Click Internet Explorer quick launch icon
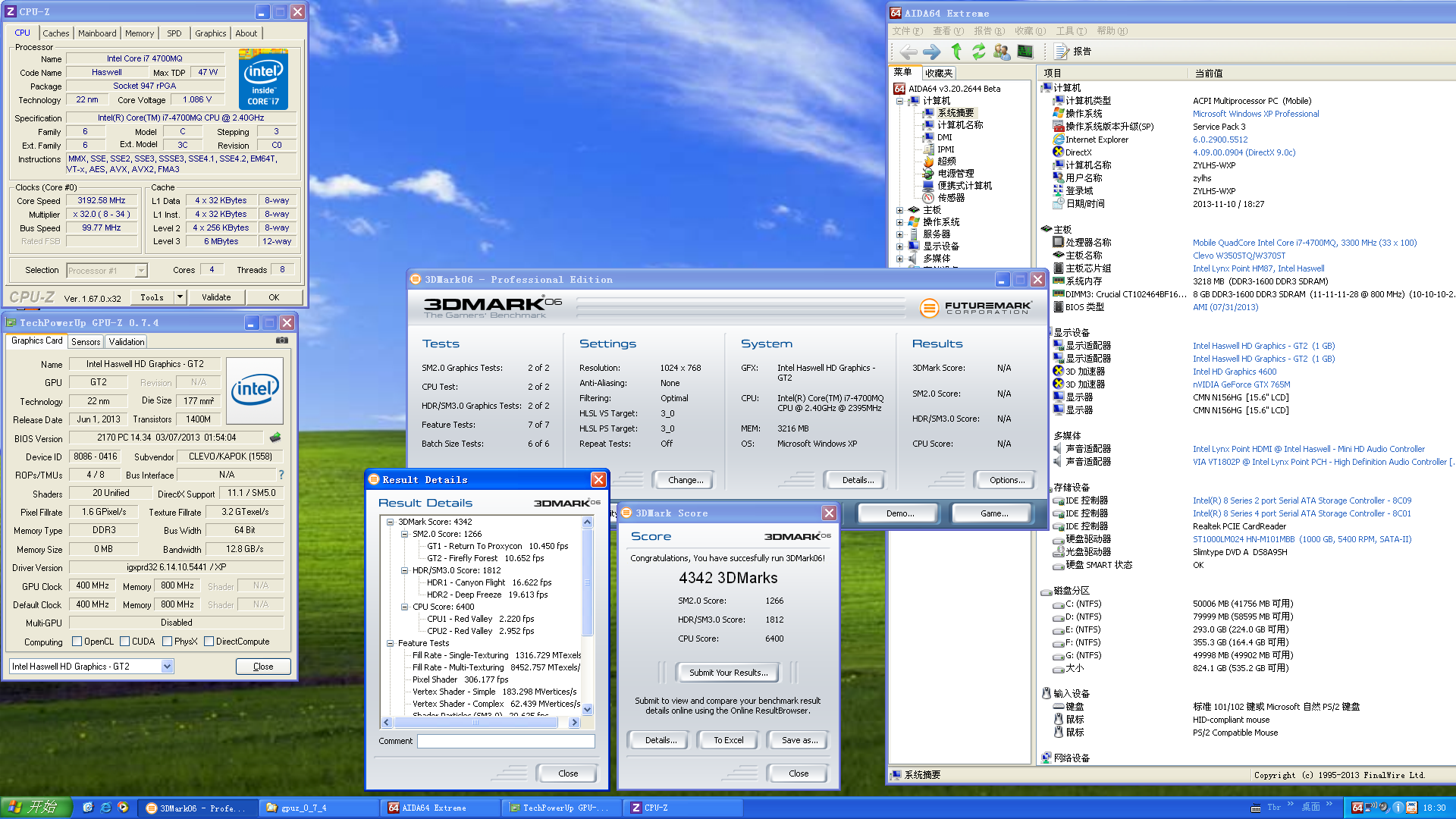 [105, 808]
